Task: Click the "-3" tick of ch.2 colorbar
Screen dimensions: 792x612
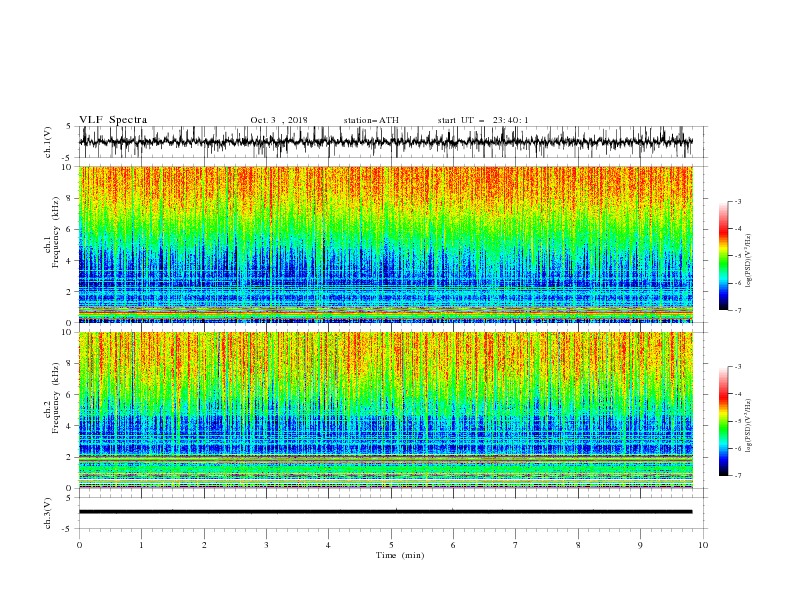Action: (738, 367)
